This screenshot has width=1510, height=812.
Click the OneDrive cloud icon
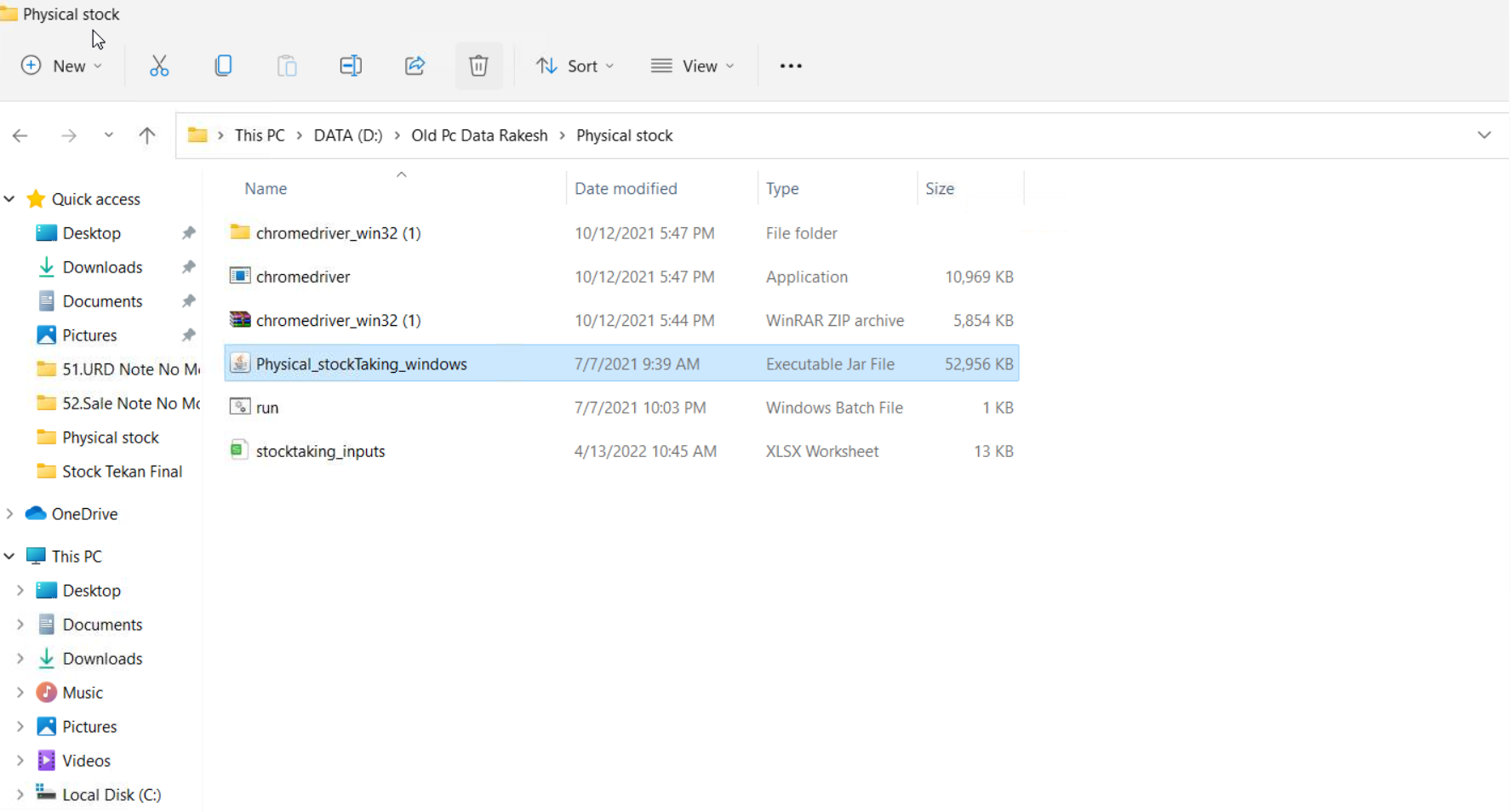tap(36, 513)
